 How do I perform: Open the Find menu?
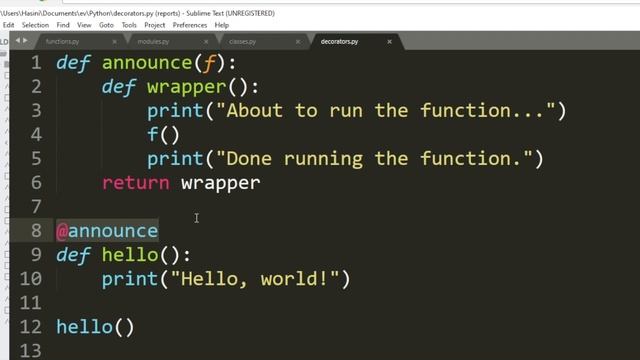[x=63, y=25]
